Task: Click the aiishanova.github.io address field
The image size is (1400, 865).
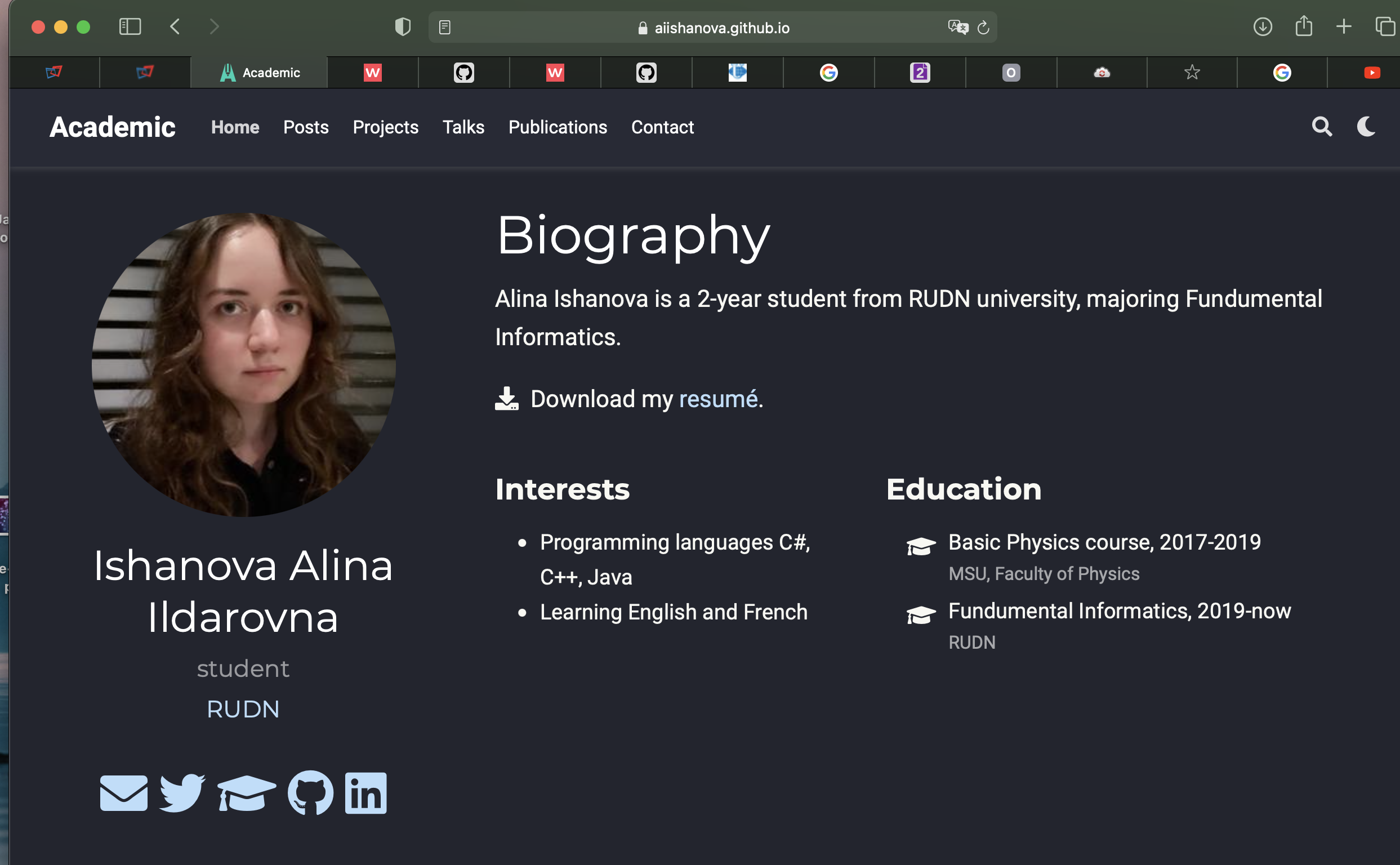Action: pyautogui.click(x=721, y=28)
